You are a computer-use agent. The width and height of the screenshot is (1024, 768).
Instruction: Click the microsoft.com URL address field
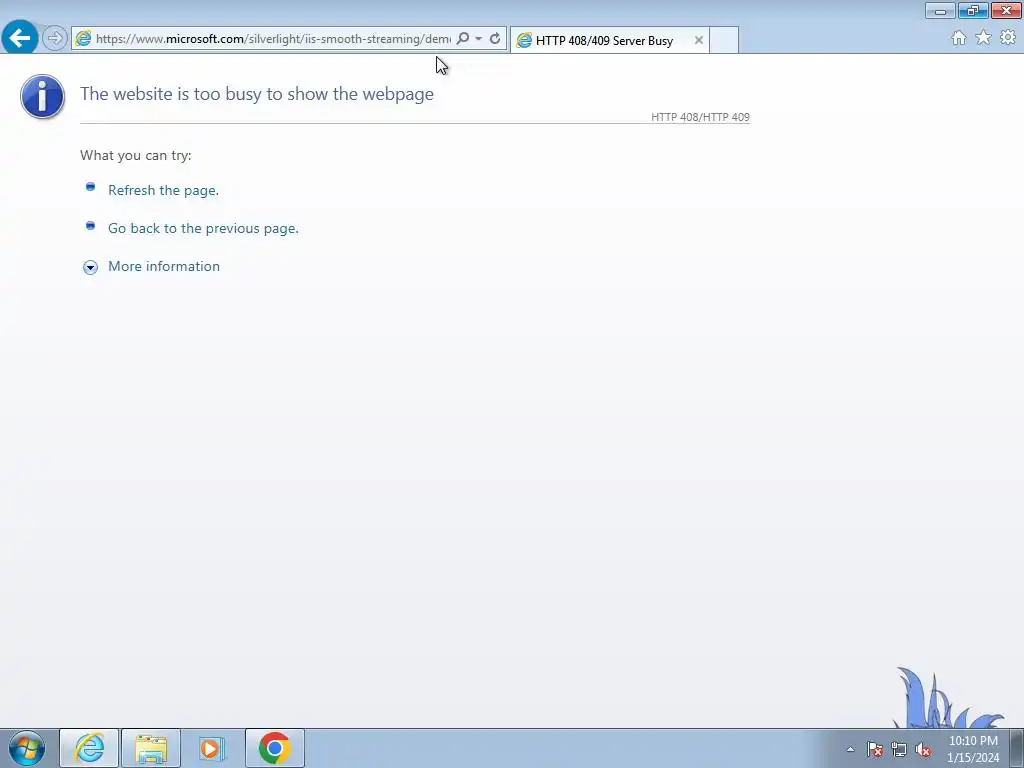click(x=273, y=39)
